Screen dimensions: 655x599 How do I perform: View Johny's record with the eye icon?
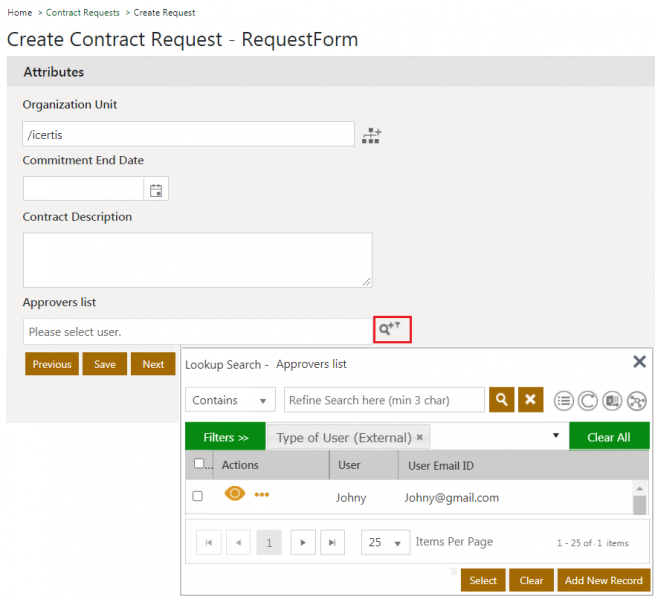tap(235, 494)
